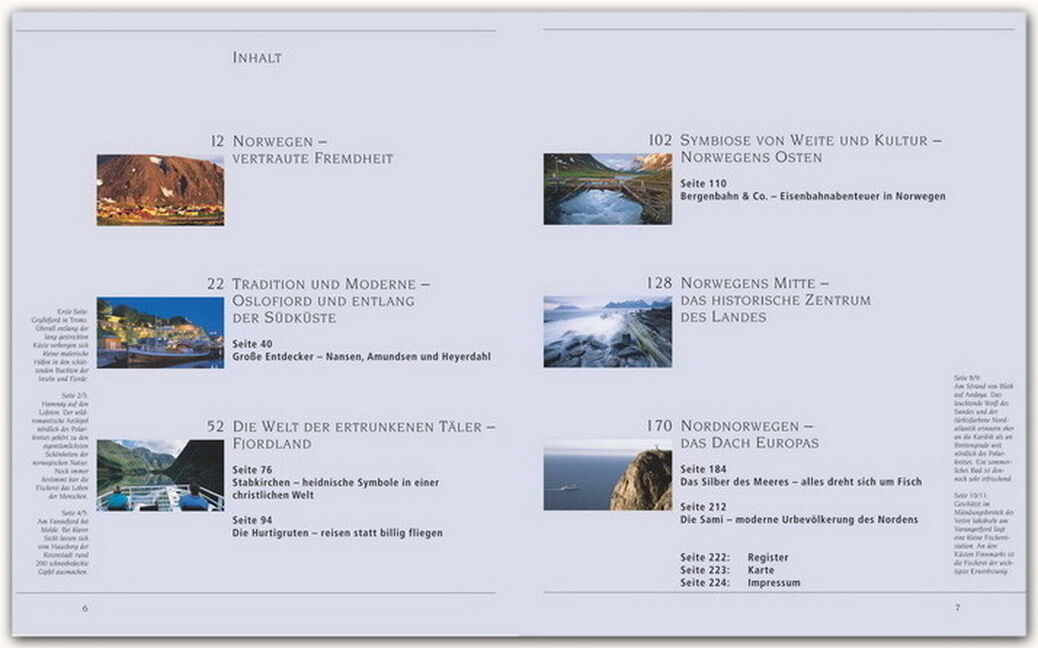Image resolution: width=1038 pixels, height=648 pixels.
Task: Click the mountain village thumbnail for chapter 12
Action: [x=160, y=189]
